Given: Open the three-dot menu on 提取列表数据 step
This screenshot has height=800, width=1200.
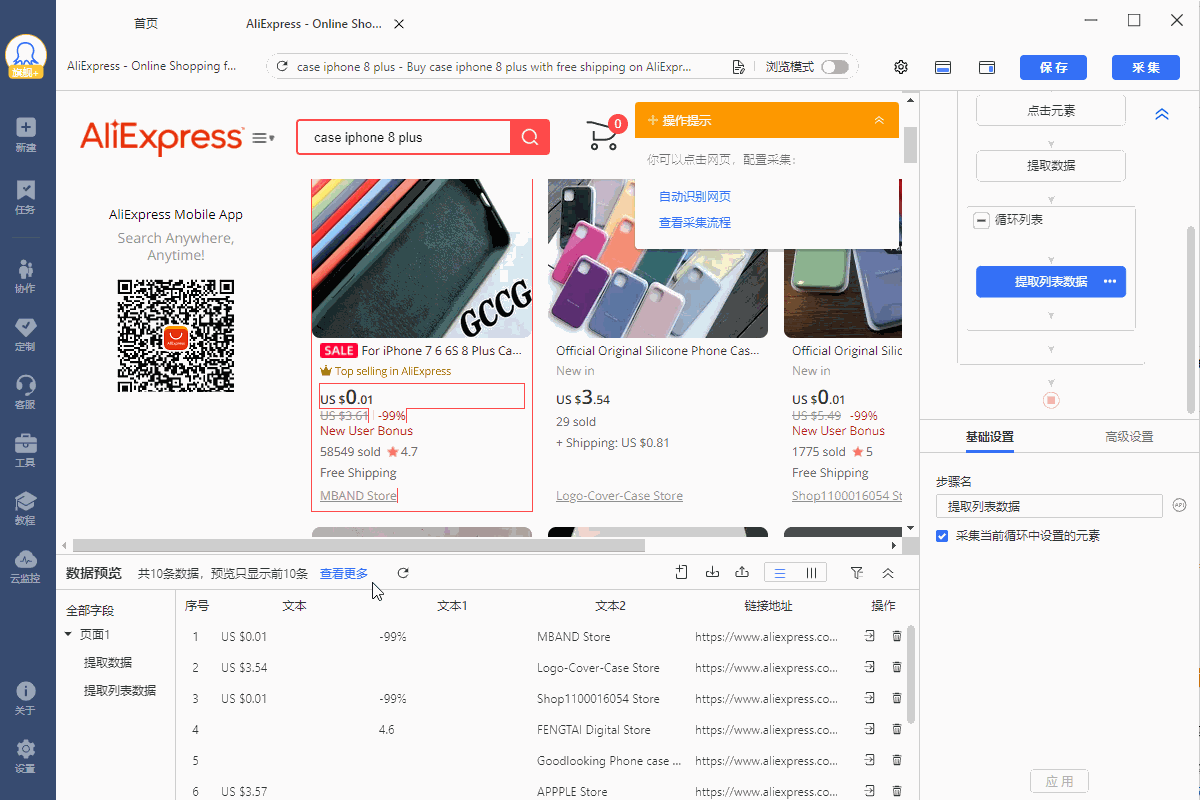Looking at the screenshot, I should coord(1110,282).
